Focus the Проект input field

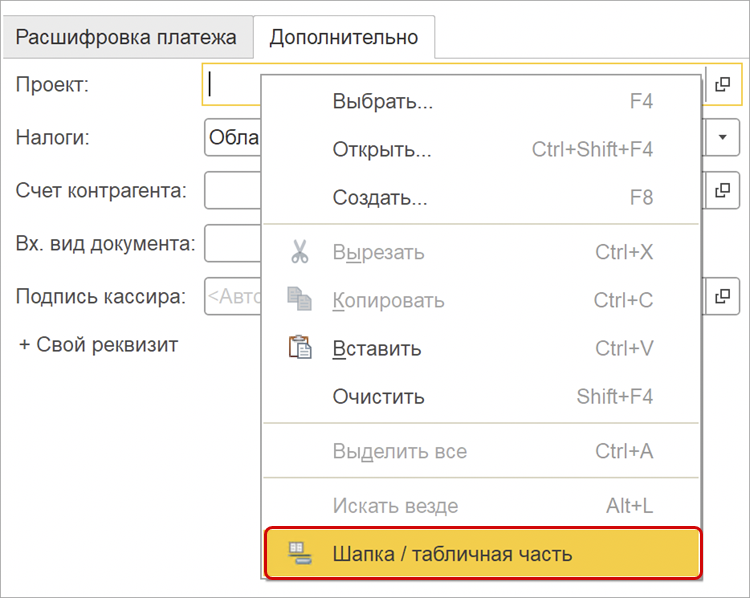click(230, 85)
